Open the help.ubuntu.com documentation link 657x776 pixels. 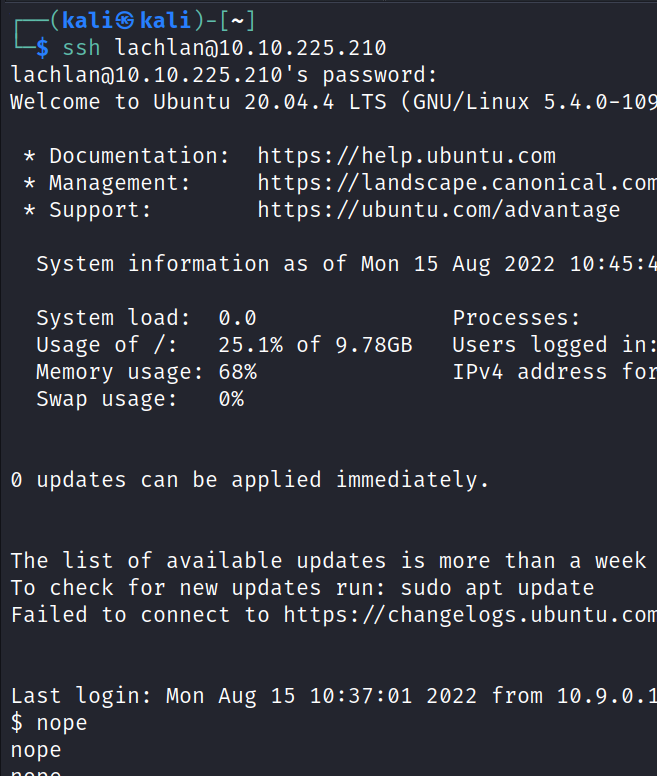coord(406,156)
